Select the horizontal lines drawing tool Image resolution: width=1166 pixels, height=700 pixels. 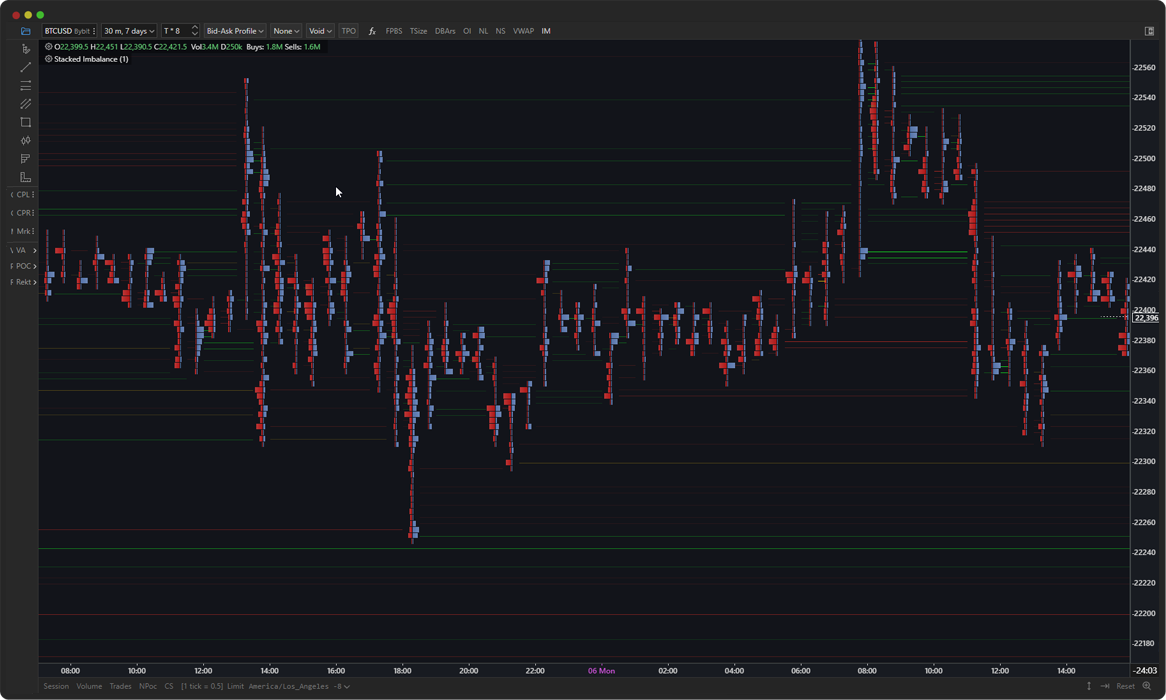[25, 86]
